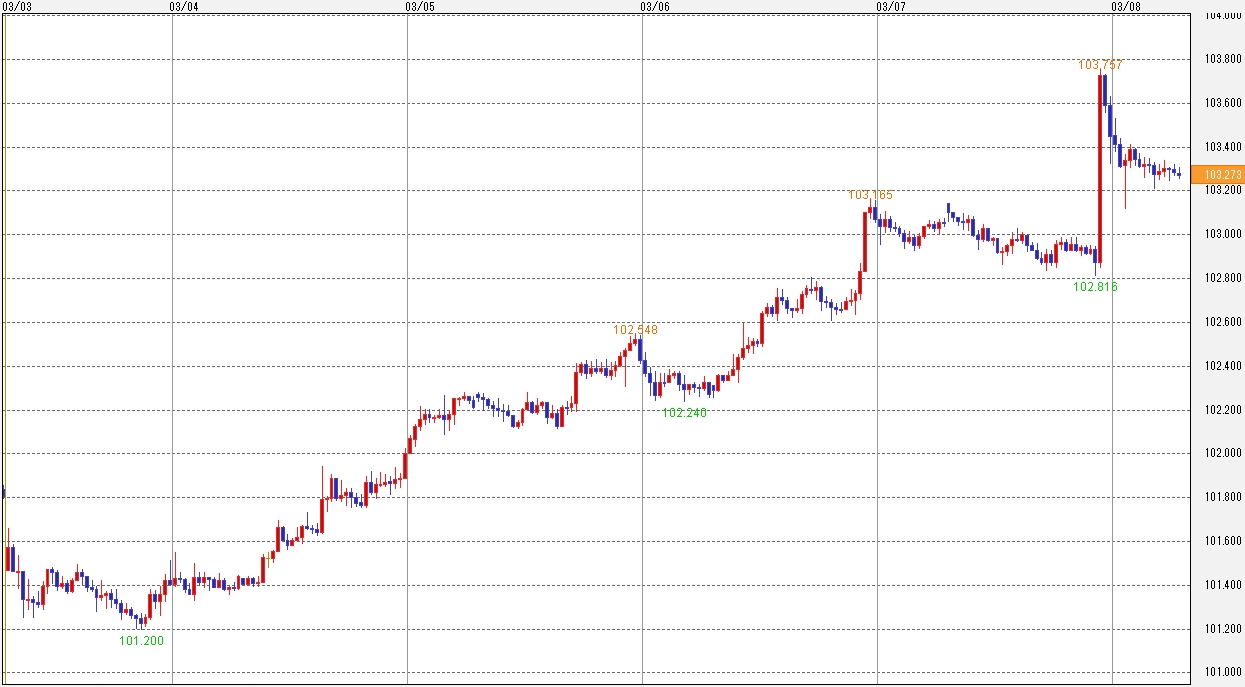Click the 101.000 price axis label

point(1223,672)
